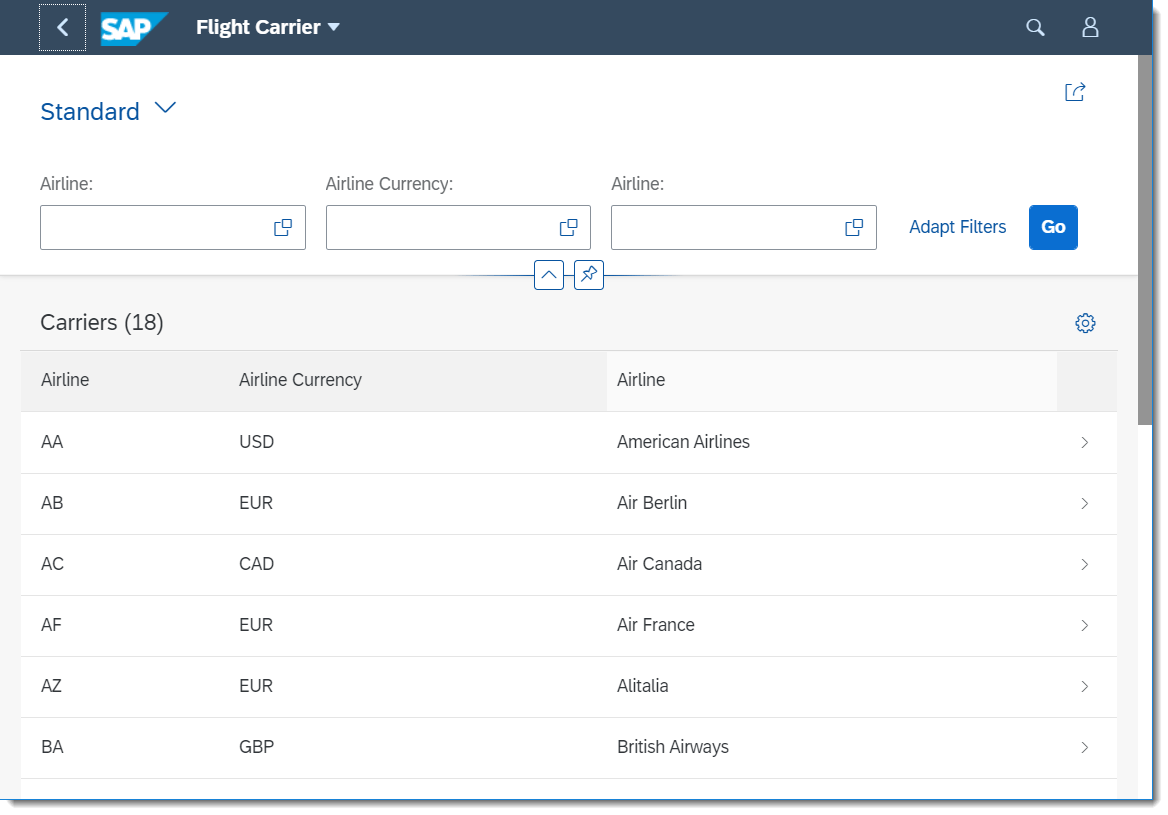Open value help for Airline filter
Viewport: 1168px width, 815px height.
click(x=282, y=227)
